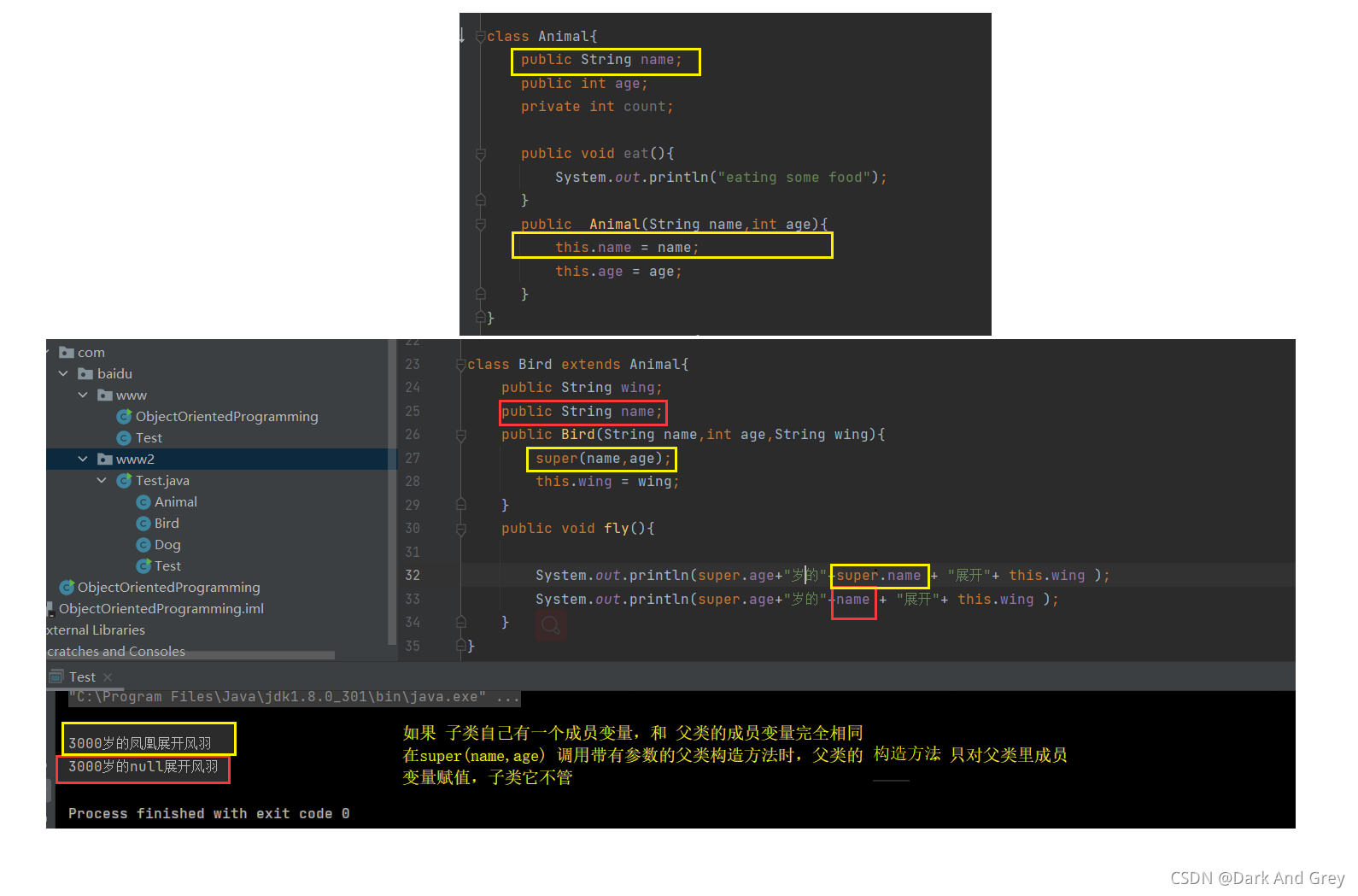
Task: Click the java.exe command line in console
Action: pos(295,698)
